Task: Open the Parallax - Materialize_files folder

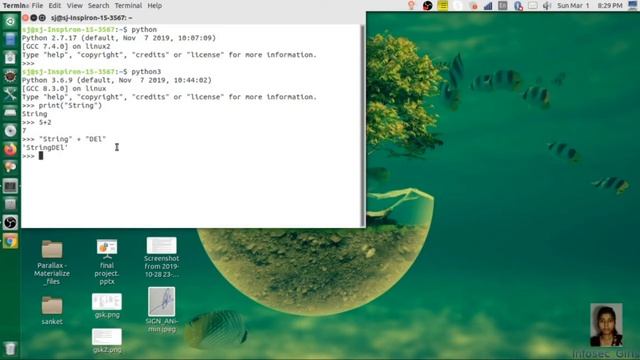Action: [x=52, y=262]
